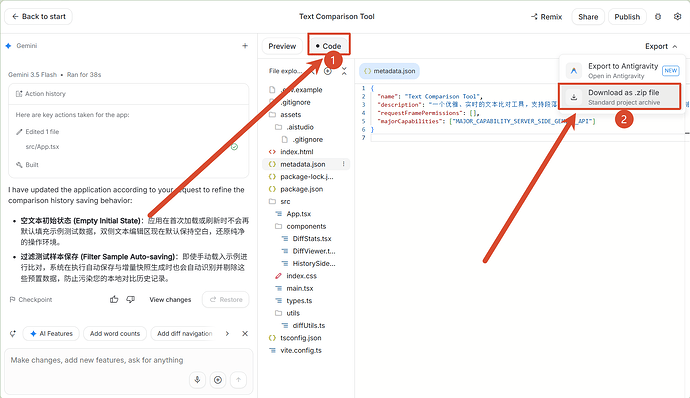Select metadata.json in the file tree
Screen dimensions: 690x398
[x=302, y=164]
